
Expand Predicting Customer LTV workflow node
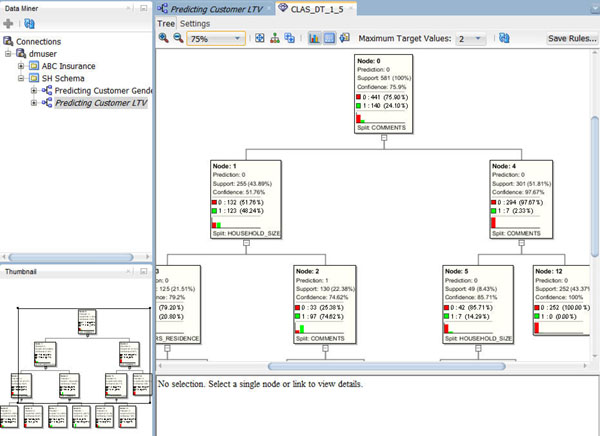click(x=34, y=103)
